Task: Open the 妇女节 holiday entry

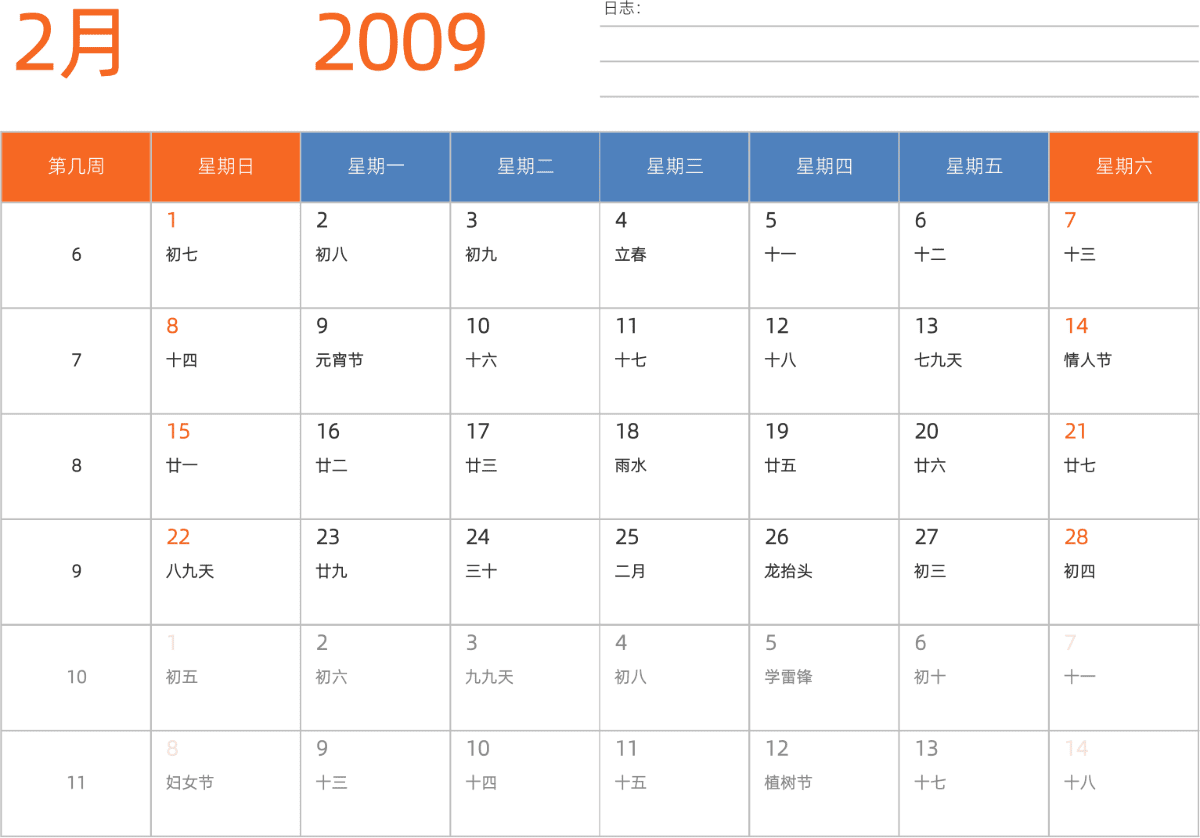Action: [x=190, y=783]
